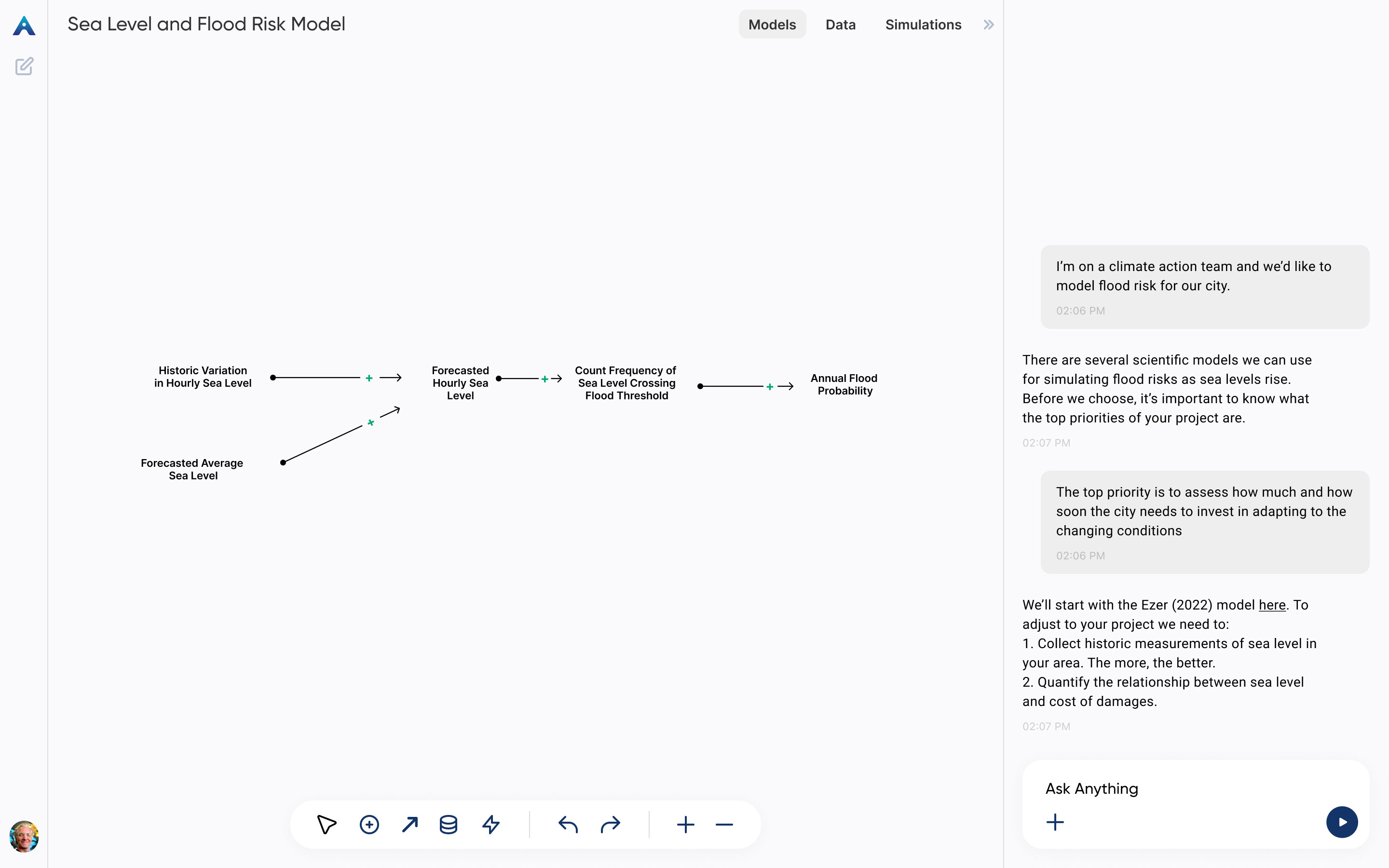The width and height of the screenshot is (1389, 868).
Task: Click the add node circle-plus tool
Action: pyautogui.click(x=369, y=825)
